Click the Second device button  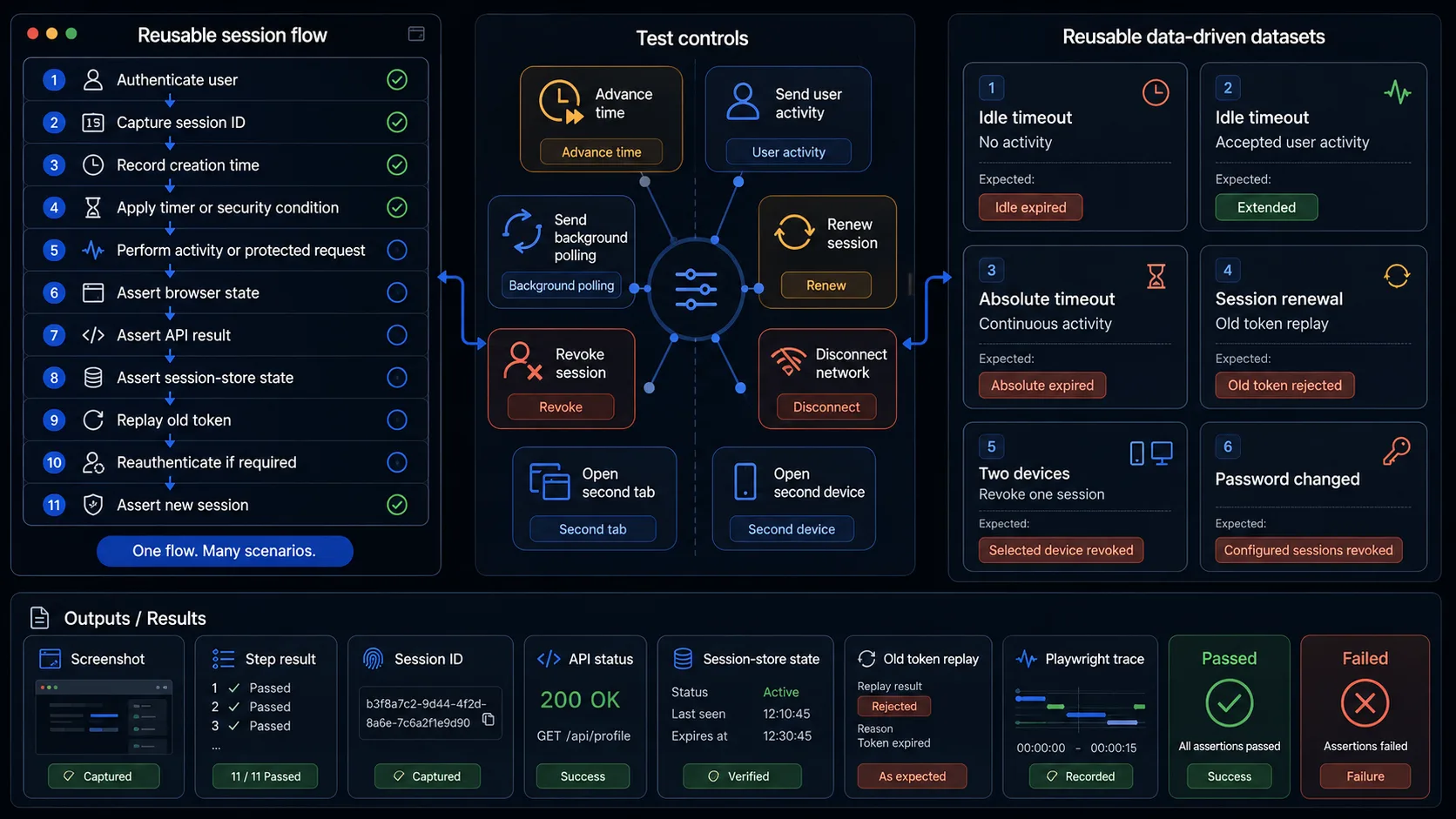(792, 529)
